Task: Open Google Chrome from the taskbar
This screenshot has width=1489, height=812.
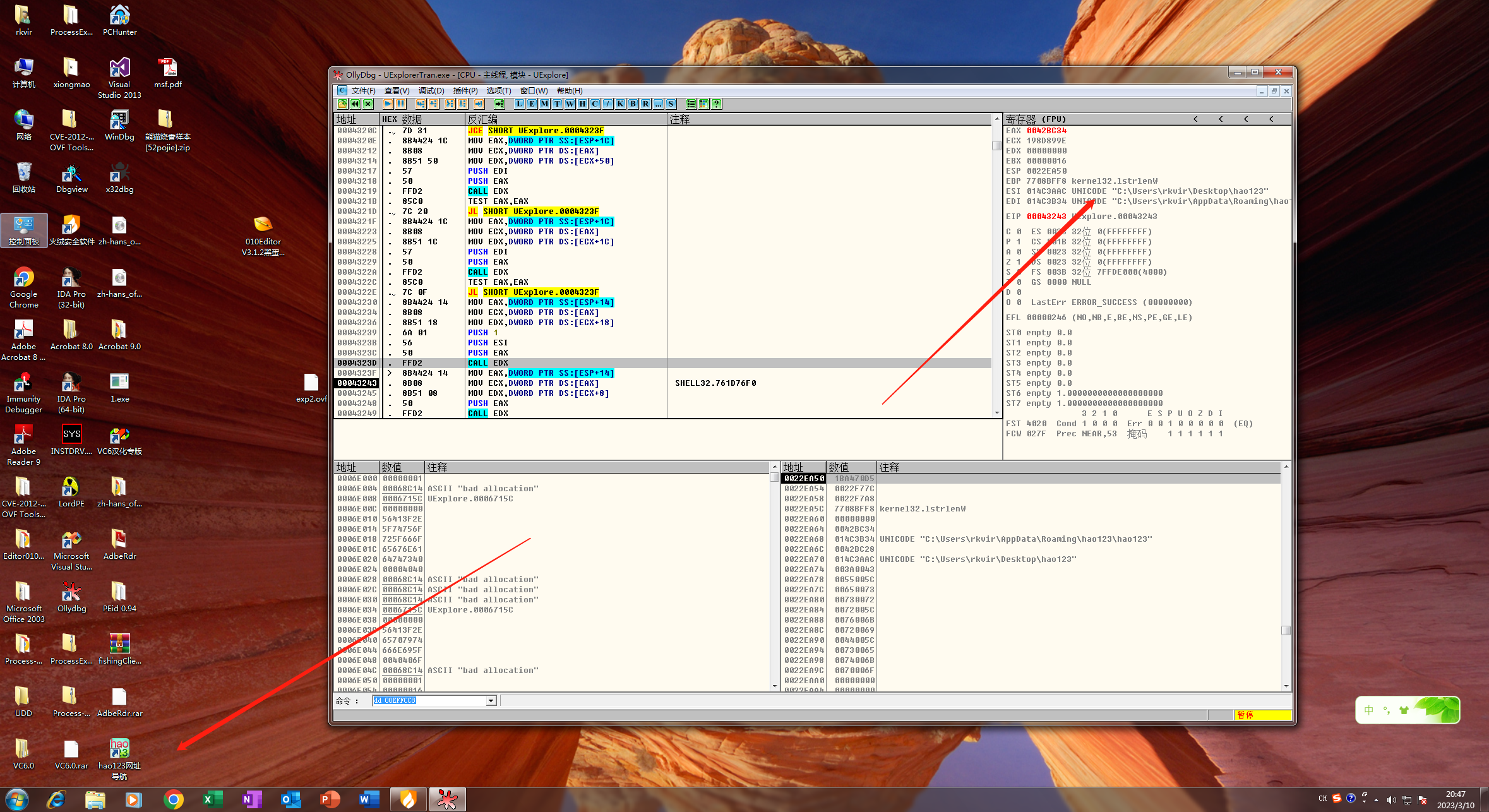Action: coord(173,799)
